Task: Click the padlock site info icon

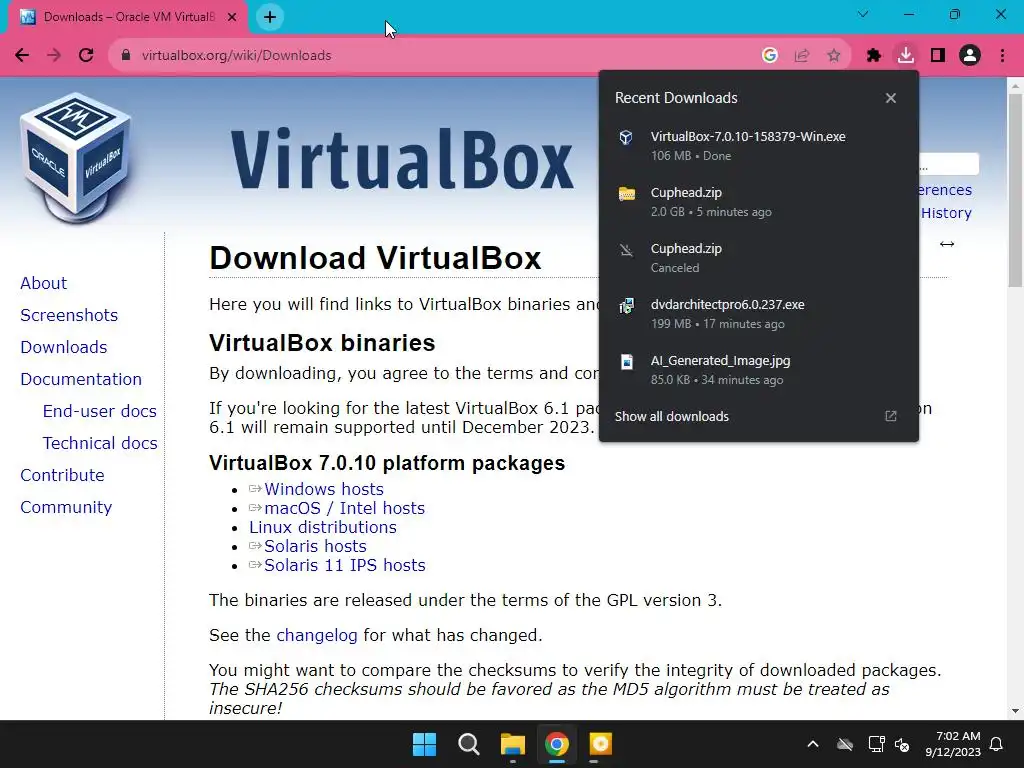Action: (x=126, y=56)
